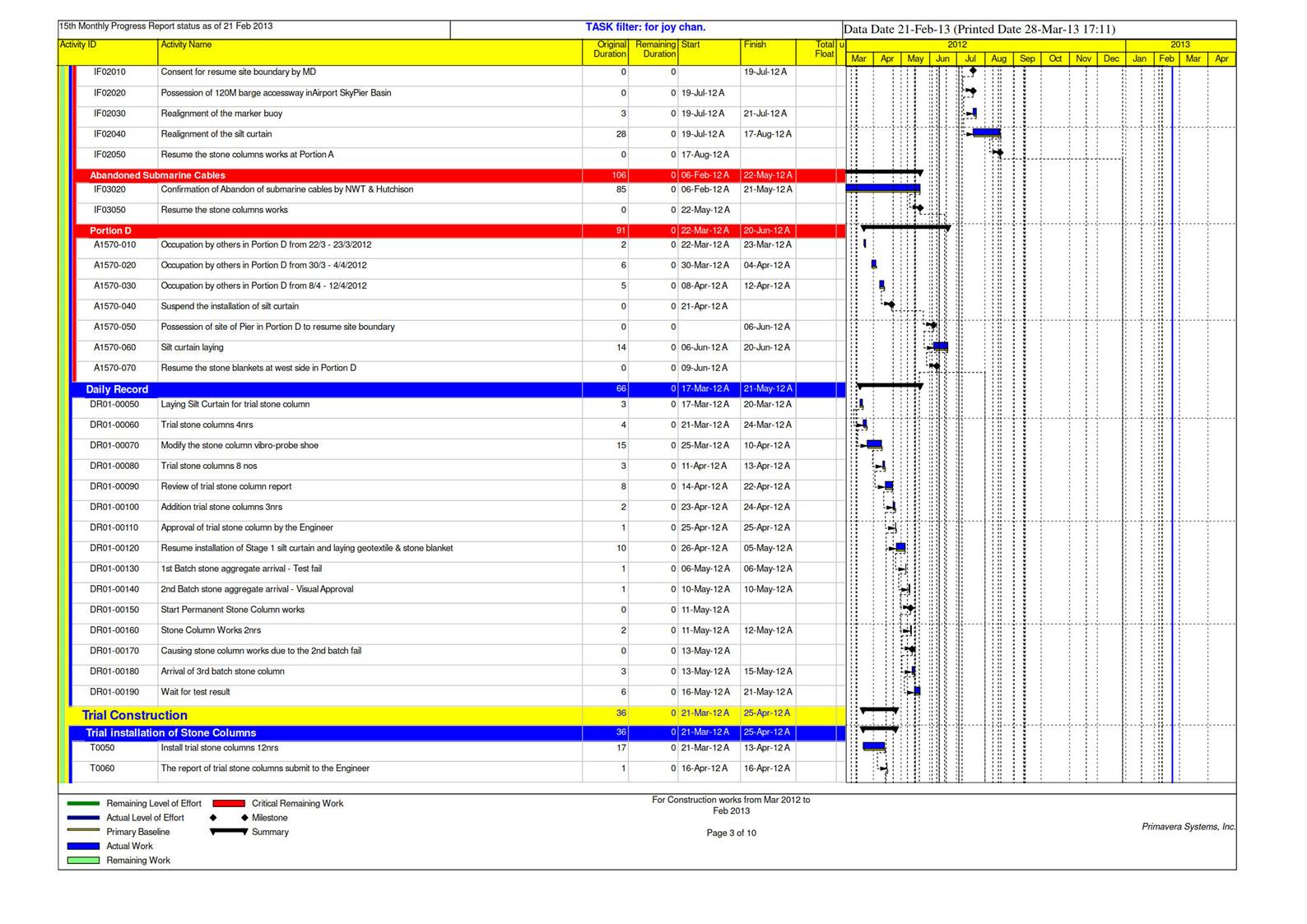Click 'Suspend the installation of silt curtain' activity name
This screenshot has height=924, width=1307.
point(230,306)
